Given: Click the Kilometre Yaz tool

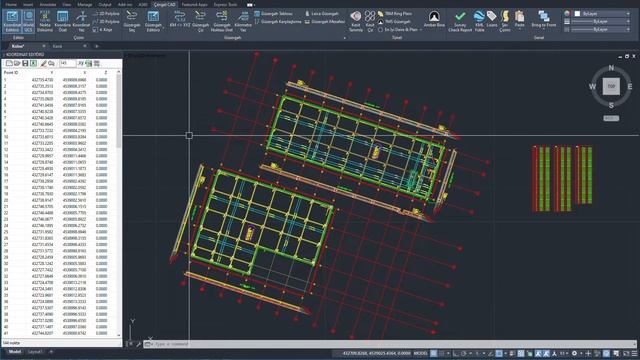Looking at the screenshot, I should tap(243, 21).
